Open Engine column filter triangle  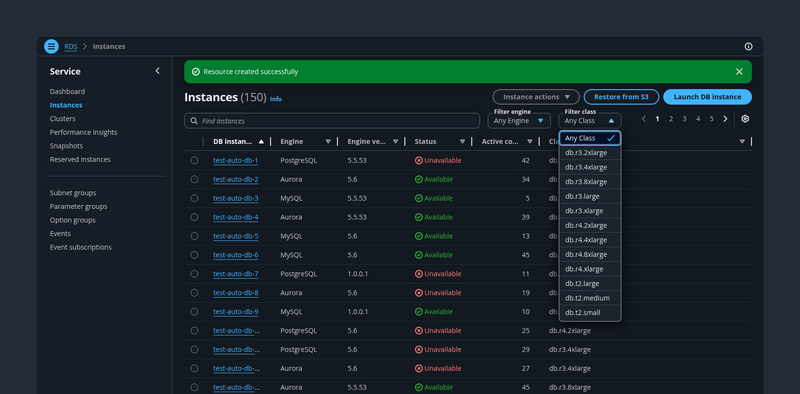pos(328,142)
